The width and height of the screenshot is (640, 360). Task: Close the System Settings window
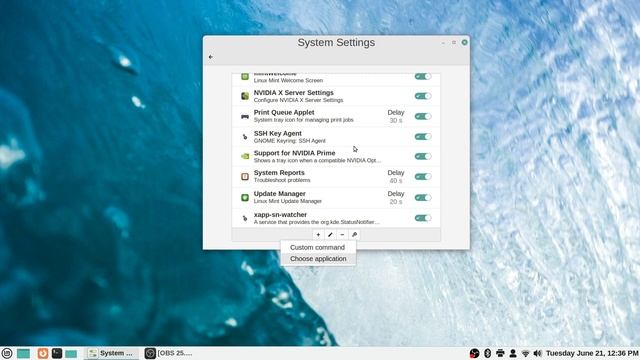click(x=464, y=42)
